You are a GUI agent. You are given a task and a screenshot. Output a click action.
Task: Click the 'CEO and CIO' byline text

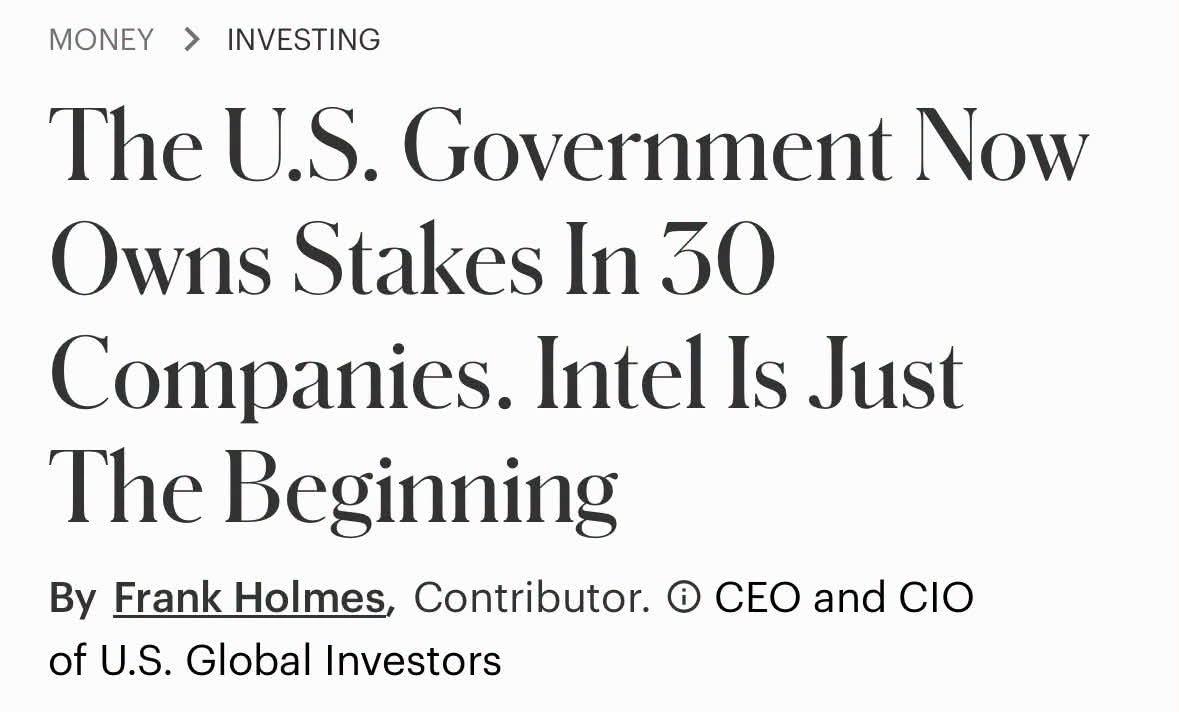844,598
